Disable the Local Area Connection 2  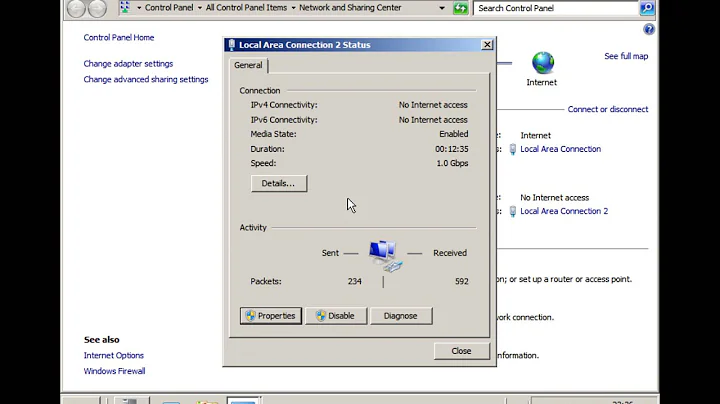pos(336,316)
